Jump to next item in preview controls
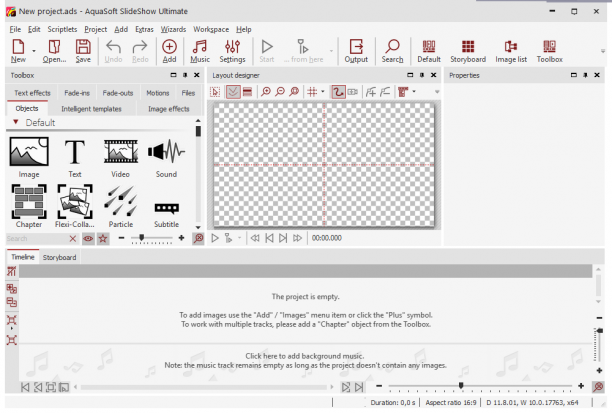Image resolution: width=612 pixels, height=413 pixels. pyautogui.click(x=283, y=238)
